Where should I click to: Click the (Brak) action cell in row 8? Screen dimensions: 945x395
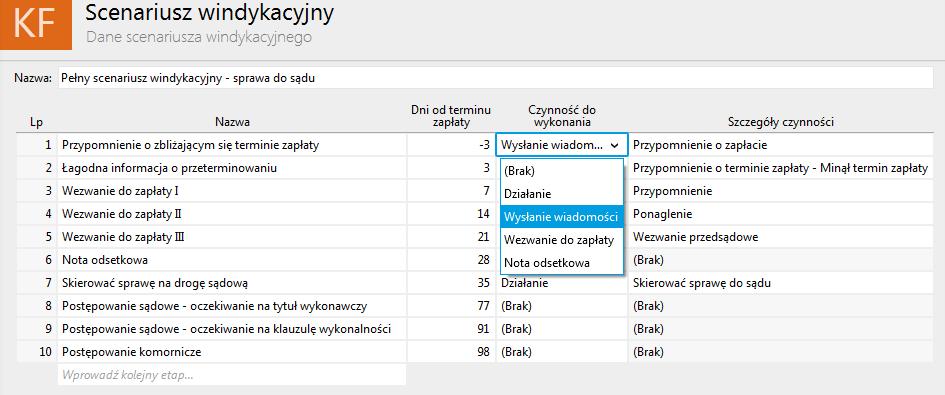(562, 306)
